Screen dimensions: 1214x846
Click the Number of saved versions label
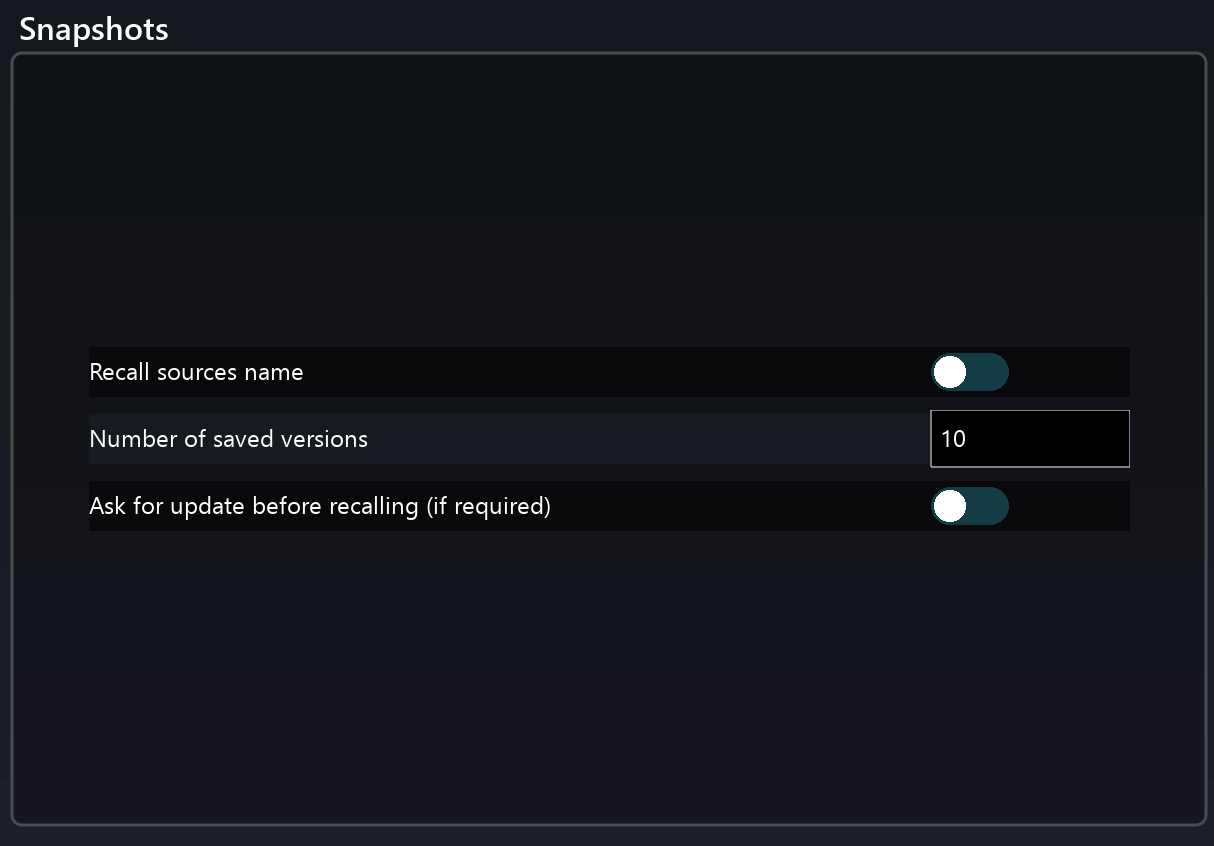click(x=228, y=439)
